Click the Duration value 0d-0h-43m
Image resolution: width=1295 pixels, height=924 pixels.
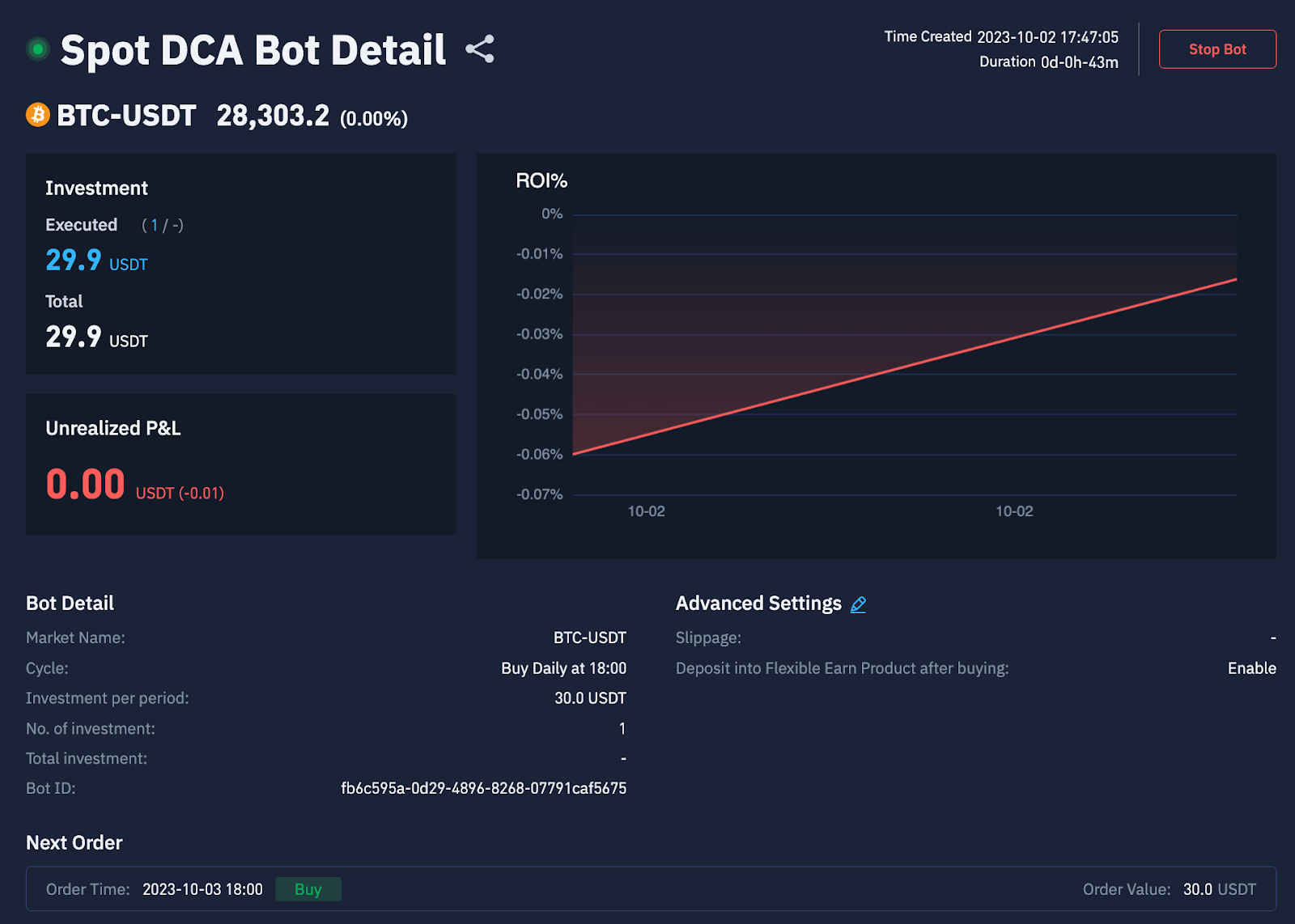[1080, 62]
